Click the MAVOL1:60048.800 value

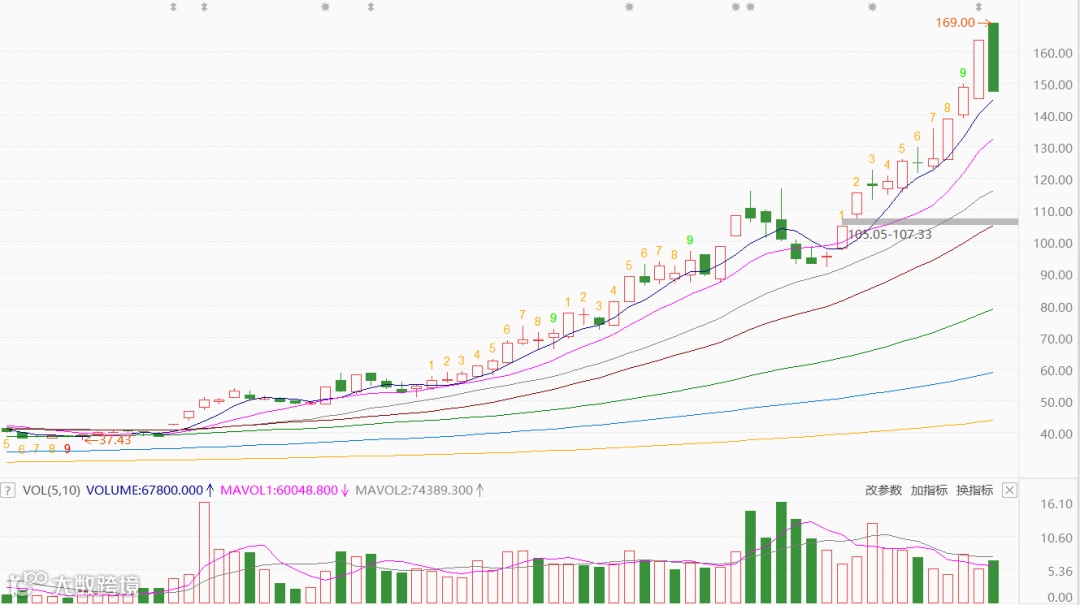click(x=279, y=490)
